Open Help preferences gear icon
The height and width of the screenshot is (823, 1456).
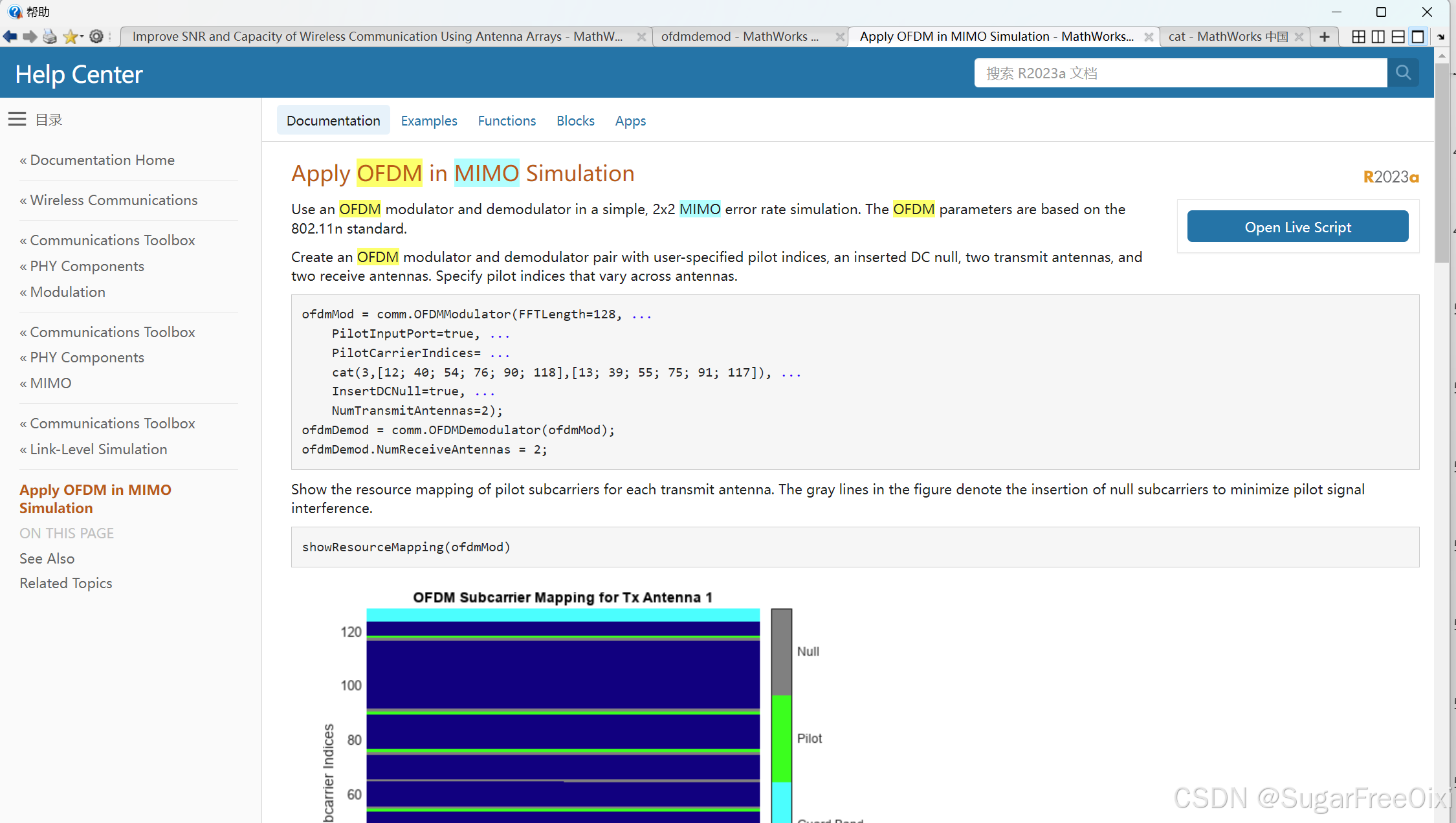tap(96, 37)
